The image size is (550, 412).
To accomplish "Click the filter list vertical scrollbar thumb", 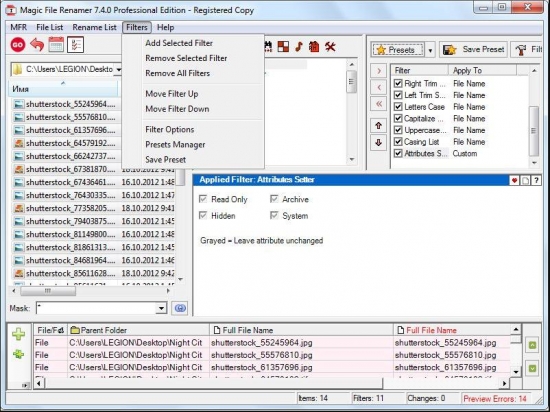I will point(534,131).
